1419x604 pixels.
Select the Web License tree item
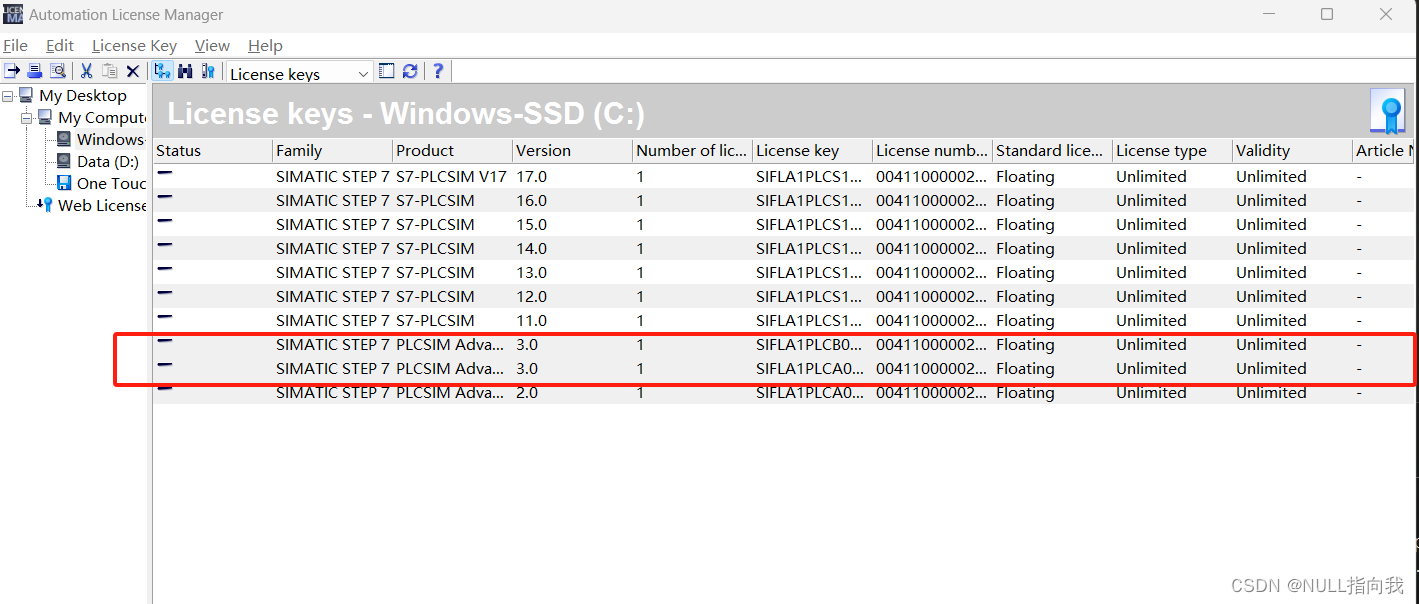pos(102,205)
